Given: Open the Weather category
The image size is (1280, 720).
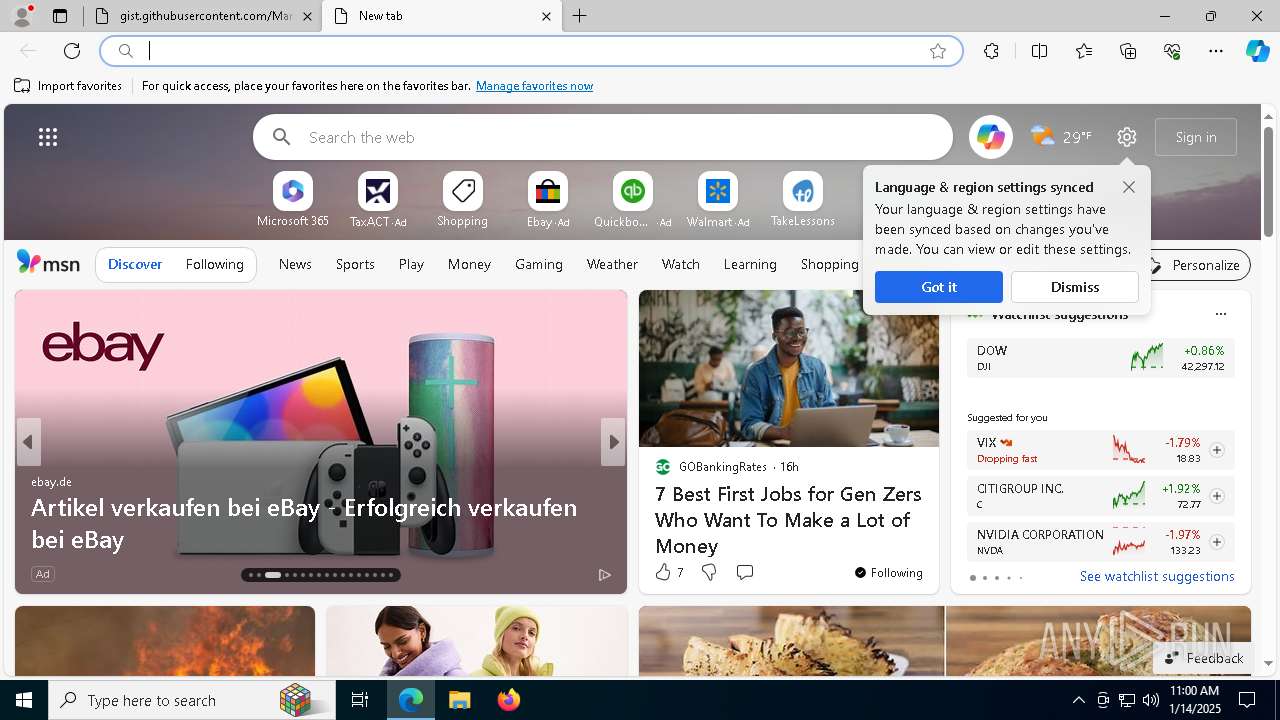Looking at the screenshot, I should pyautogui.click(x=612, y=264).
